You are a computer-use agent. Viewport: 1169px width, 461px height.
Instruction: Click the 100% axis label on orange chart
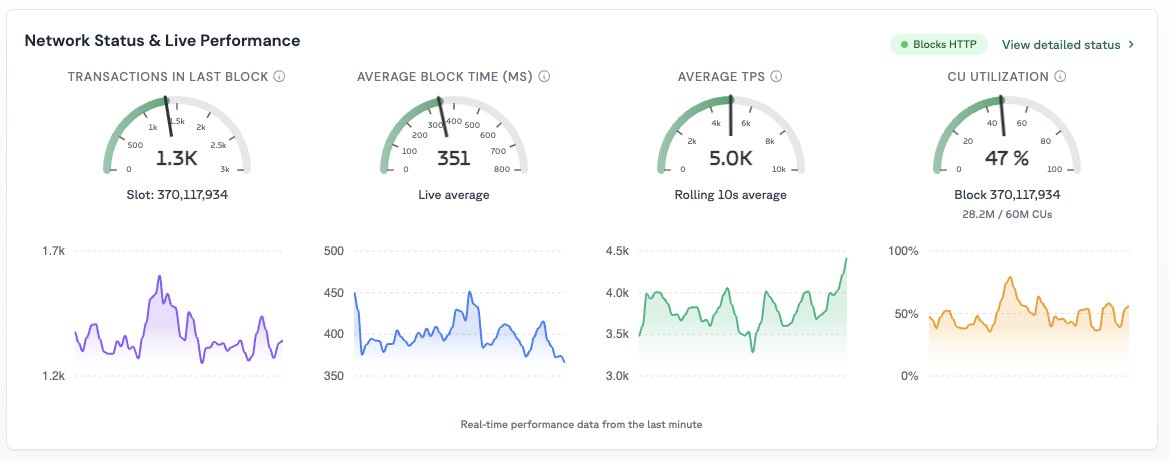(x=904, y=251)
